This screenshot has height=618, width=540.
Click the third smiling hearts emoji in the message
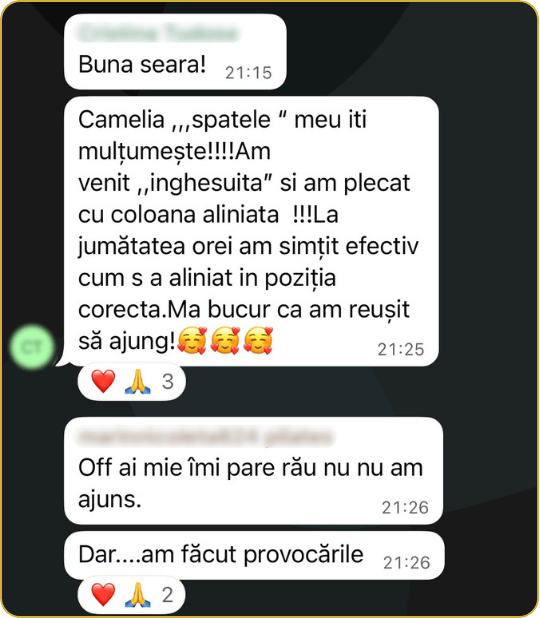pyautogui.click(x=258, y=341)
